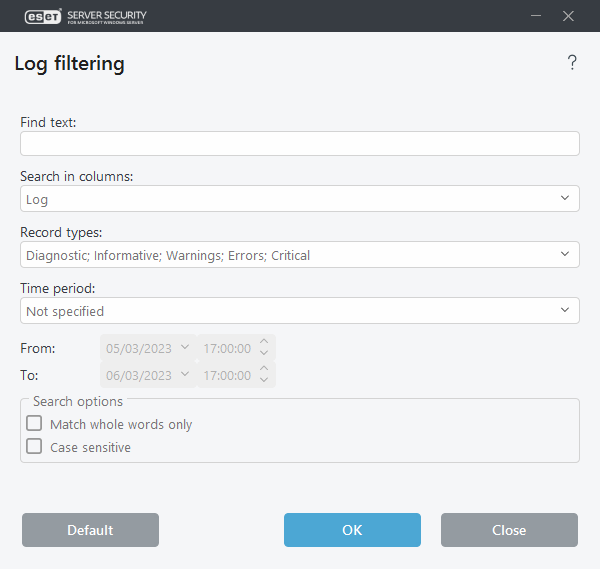Enable Match whole words only checkbox
The height and width of the screenshot is (569, 600).
(34, 424)
